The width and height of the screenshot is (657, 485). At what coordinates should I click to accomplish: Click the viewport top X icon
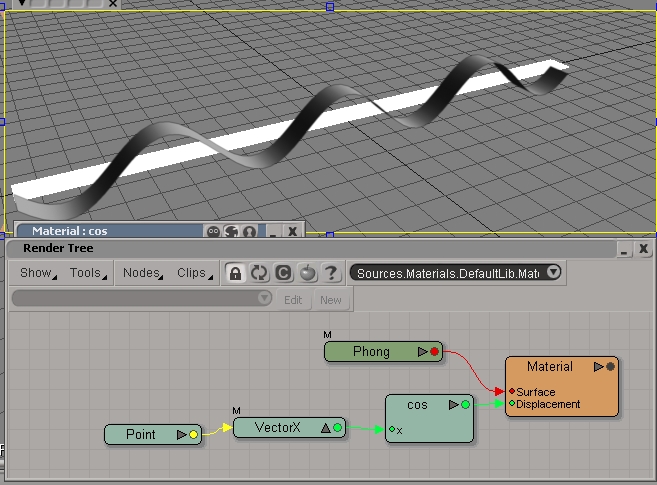click(113, 3)
